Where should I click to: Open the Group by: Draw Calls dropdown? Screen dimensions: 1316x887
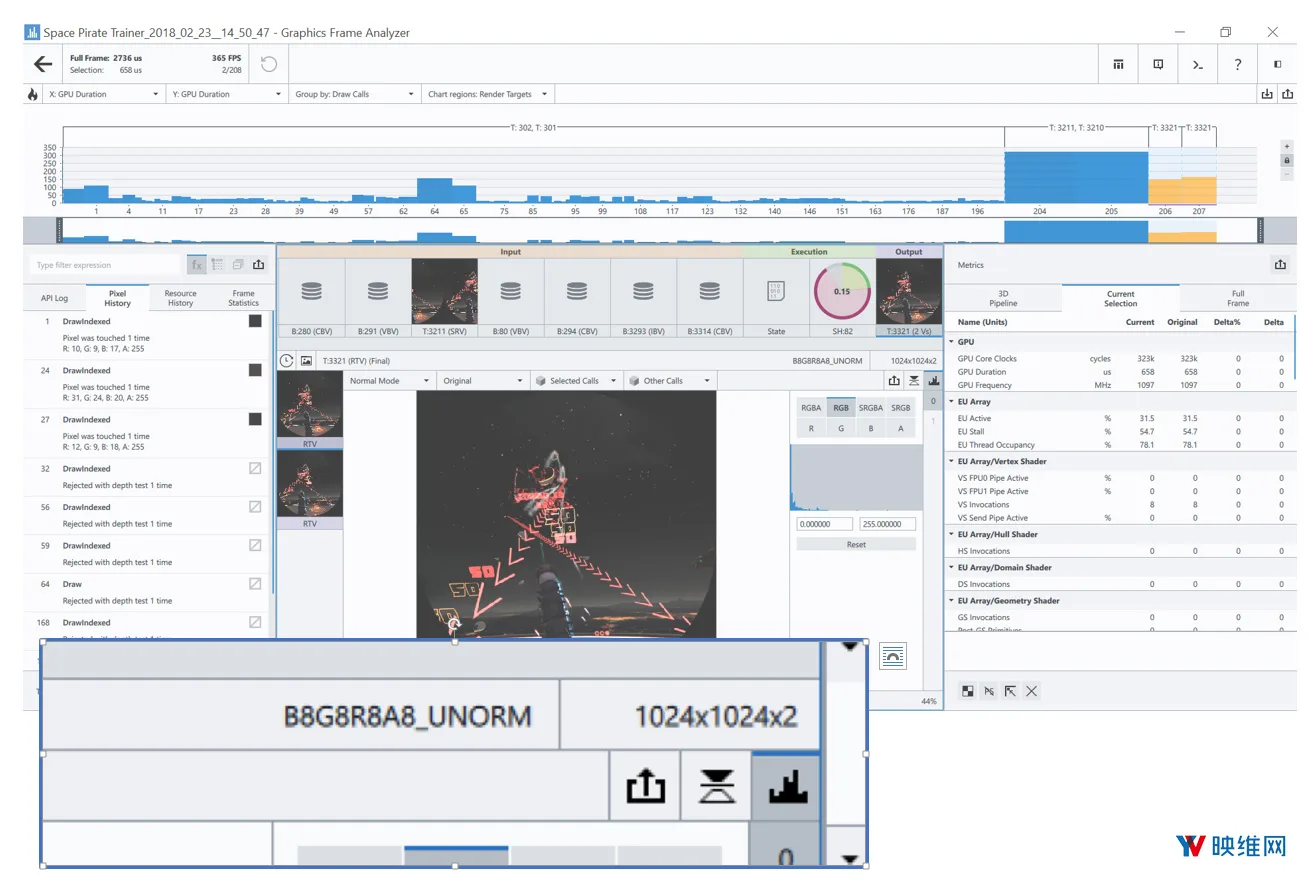point(354,94)
